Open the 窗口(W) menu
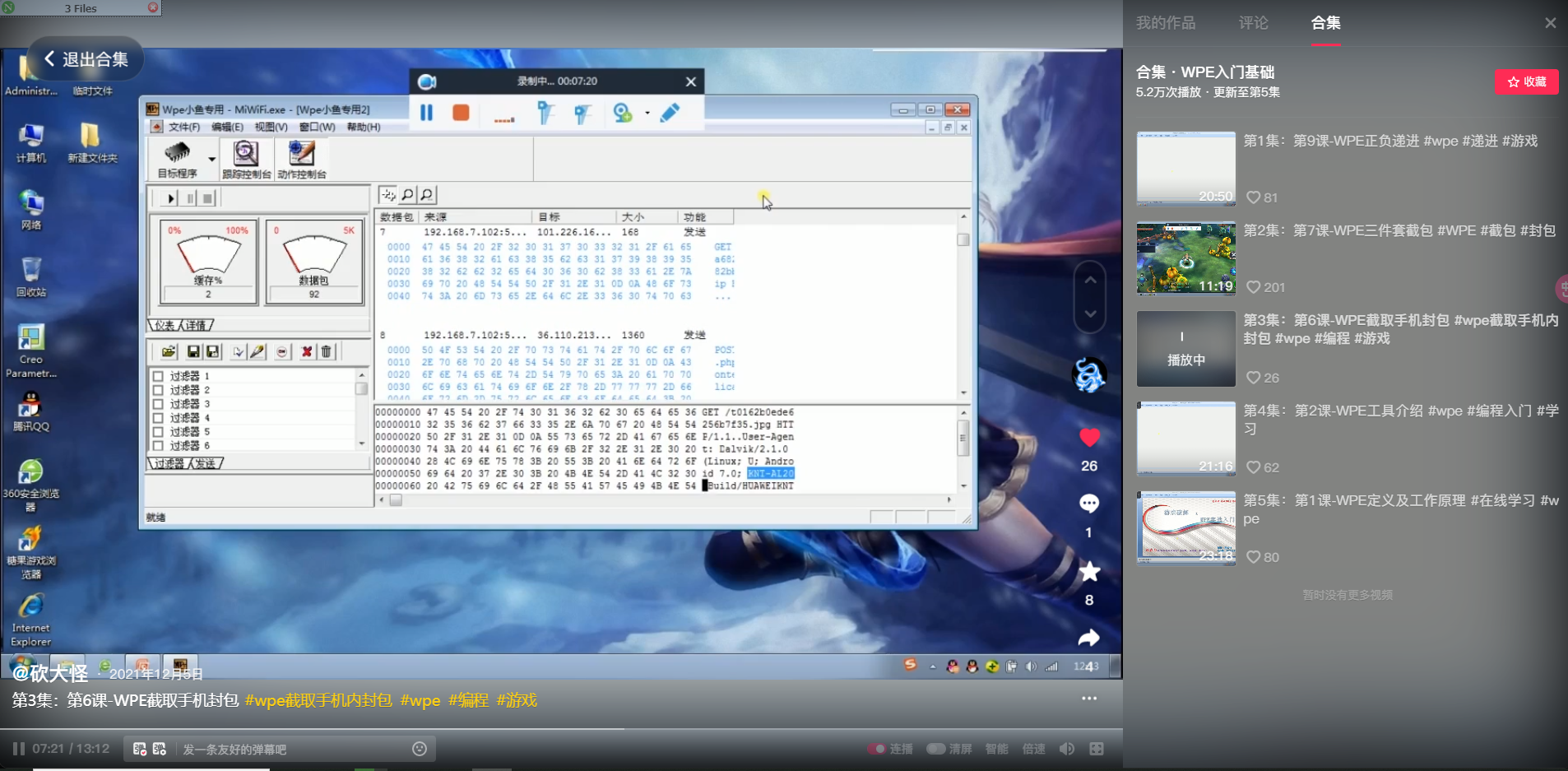 coord(317,128)
